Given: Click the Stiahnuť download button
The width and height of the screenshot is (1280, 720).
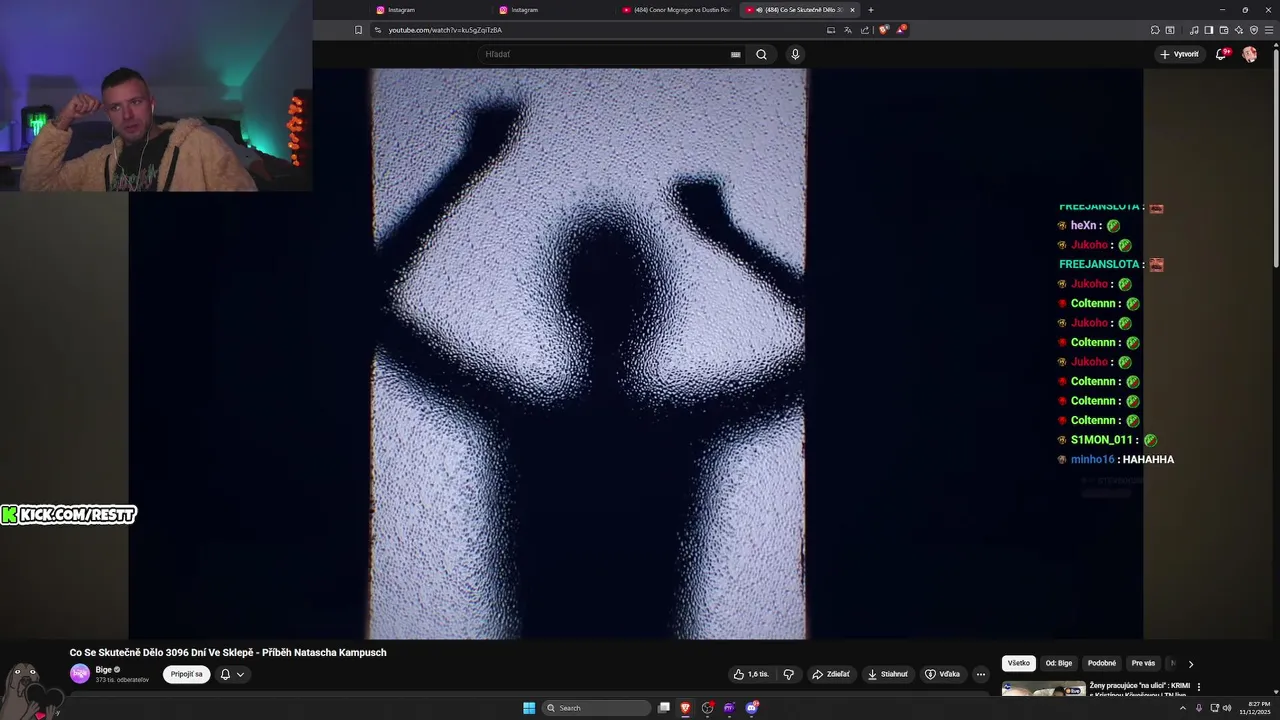Looking at the screenshot, I should click(888, 674).
